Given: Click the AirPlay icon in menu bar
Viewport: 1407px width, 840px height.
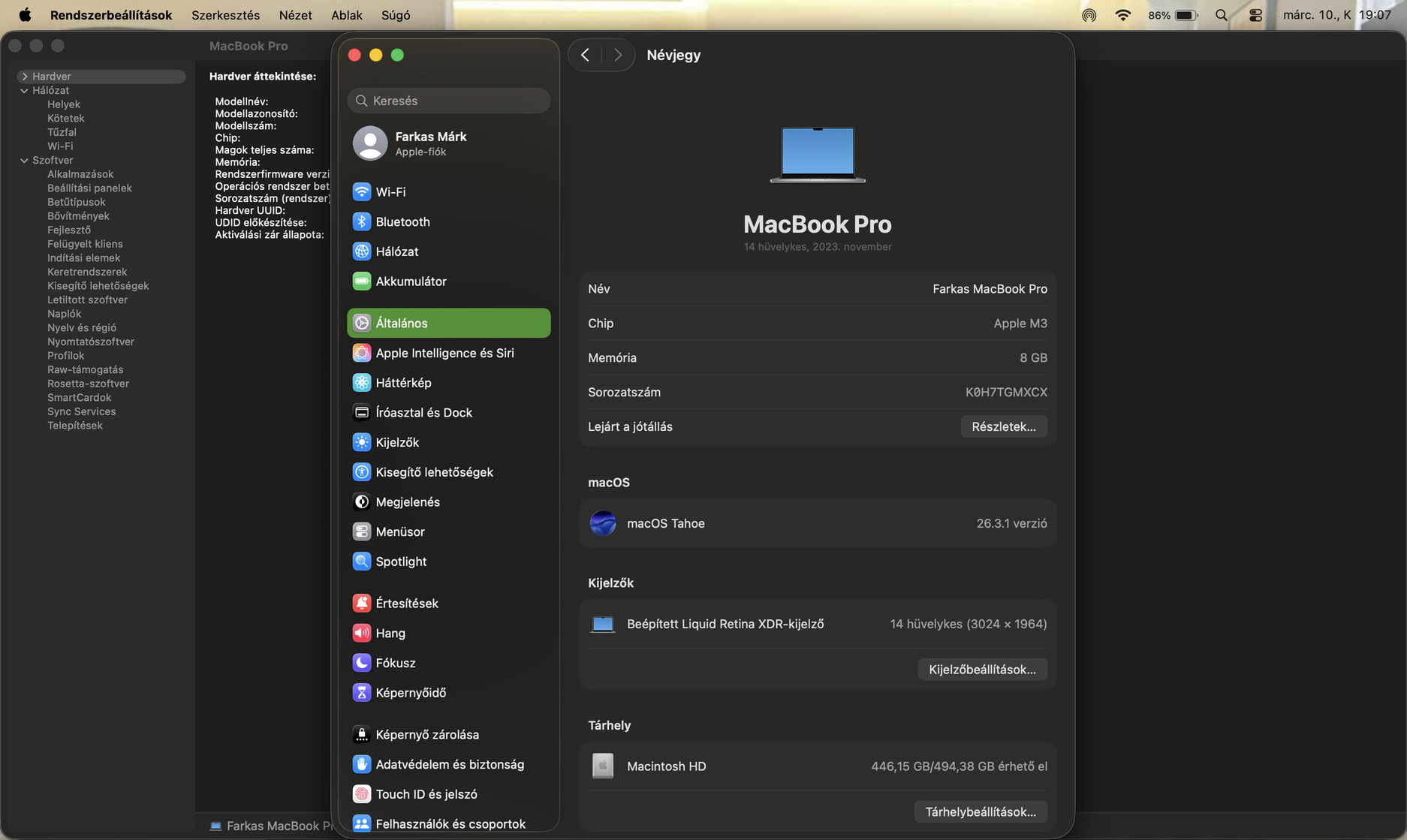Looking at the screenshot, I should click(x=1089, y=15).
